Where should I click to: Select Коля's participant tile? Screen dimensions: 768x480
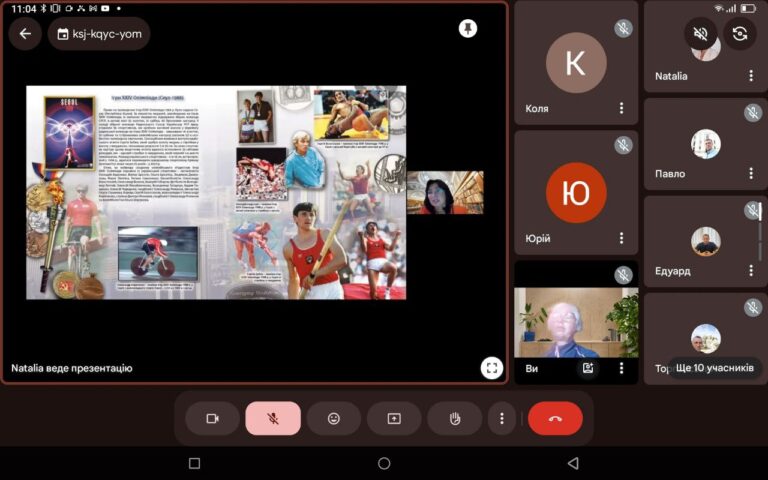(576, 63)
